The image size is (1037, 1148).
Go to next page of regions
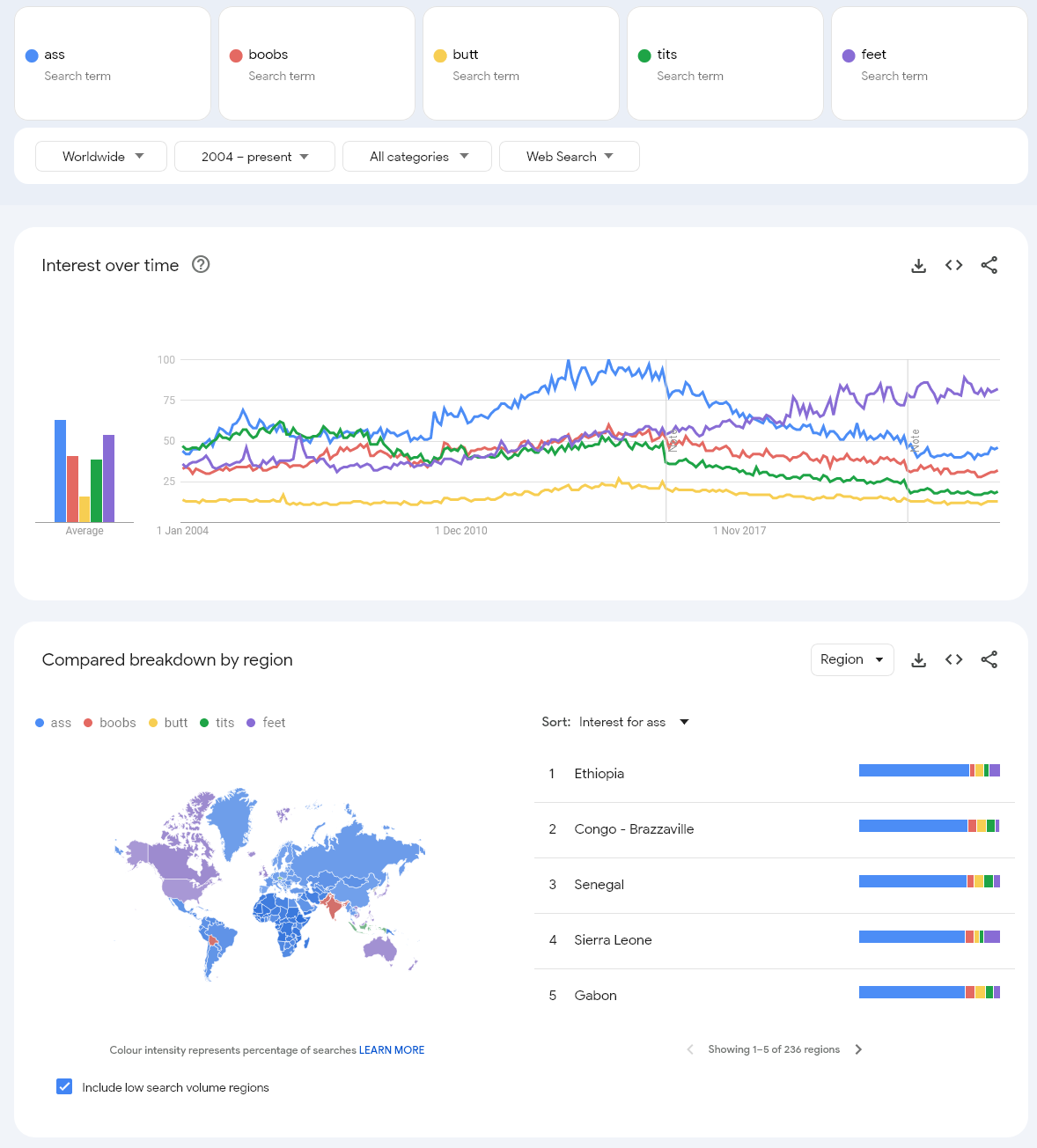coord(858,1049)
